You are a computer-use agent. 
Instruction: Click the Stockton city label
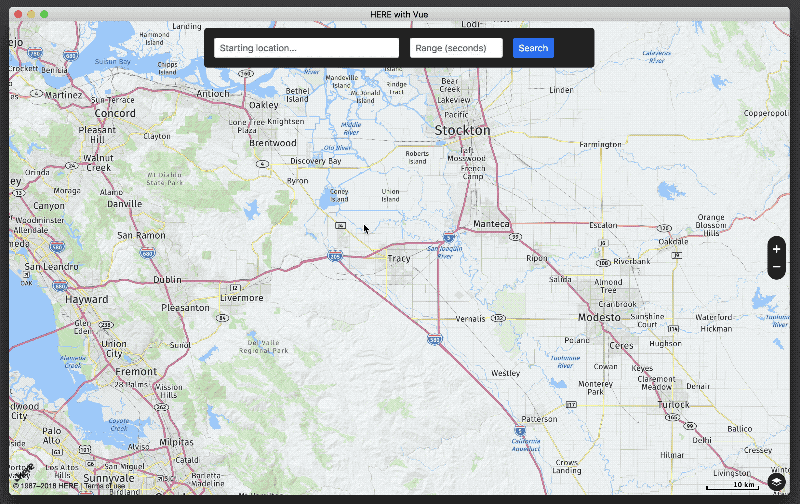(x=462, y=131)
